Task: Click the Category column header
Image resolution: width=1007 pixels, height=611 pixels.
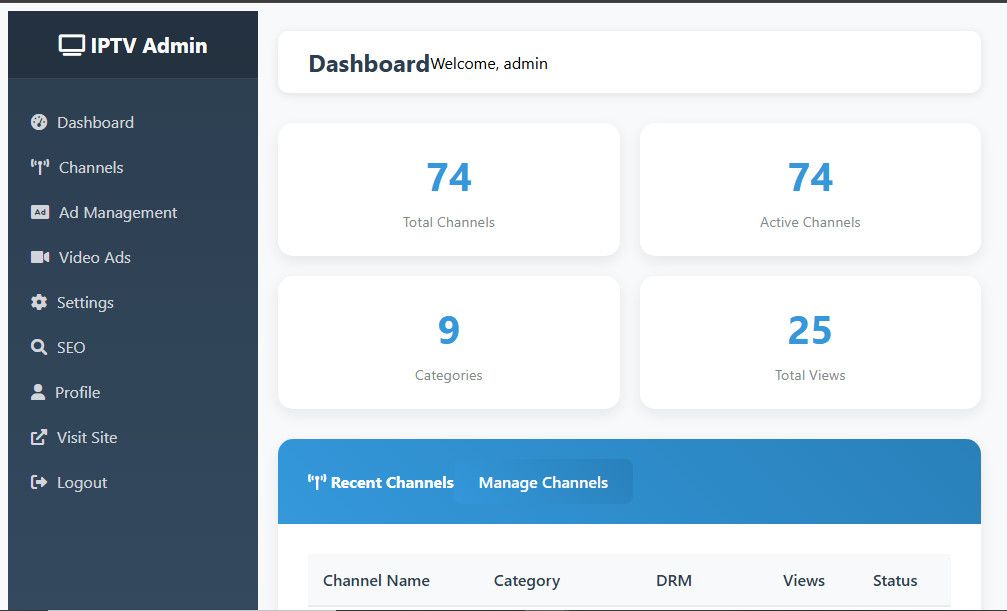Action: pyautogui.click(x=526, y=580)
